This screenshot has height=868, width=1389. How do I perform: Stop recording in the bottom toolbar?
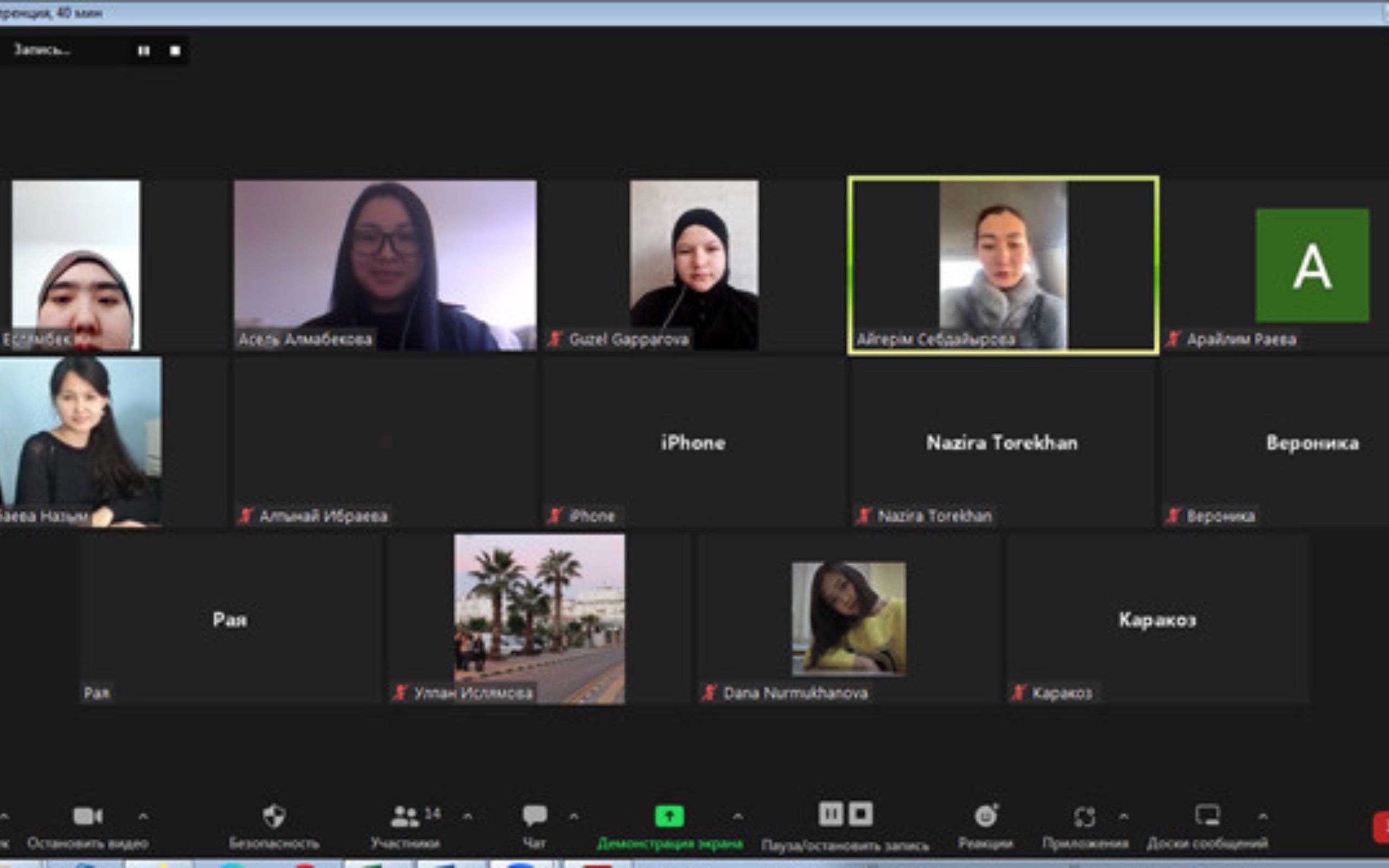pos(861,814)
